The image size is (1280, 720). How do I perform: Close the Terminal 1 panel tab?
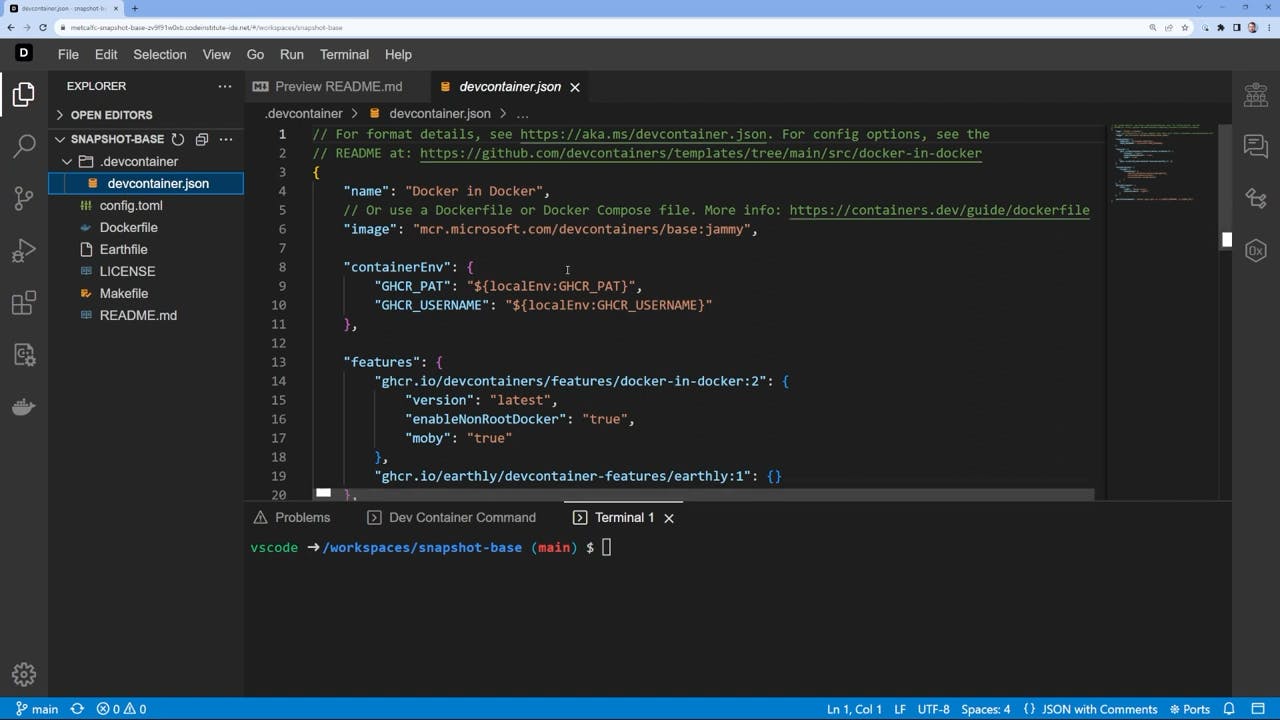[x=669, y=518]
